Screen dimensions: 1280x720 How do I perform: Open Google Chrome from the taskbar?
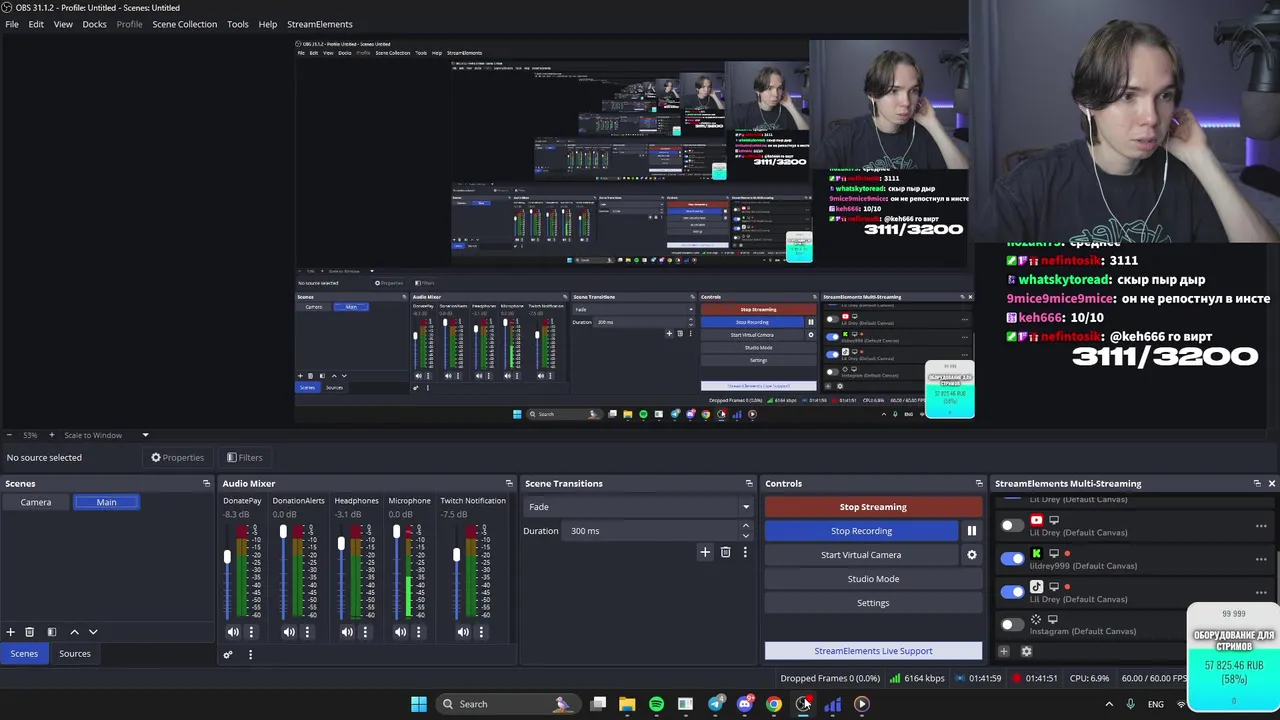click(774, 704)
